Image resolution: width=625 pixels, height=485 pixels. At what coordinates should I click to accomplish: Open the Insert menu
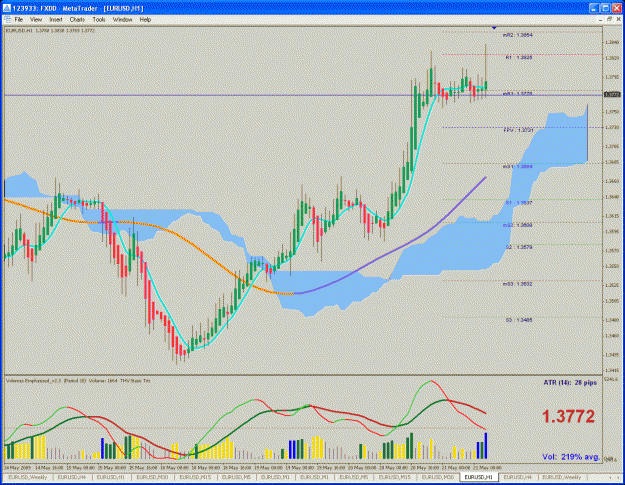point(56,20)
